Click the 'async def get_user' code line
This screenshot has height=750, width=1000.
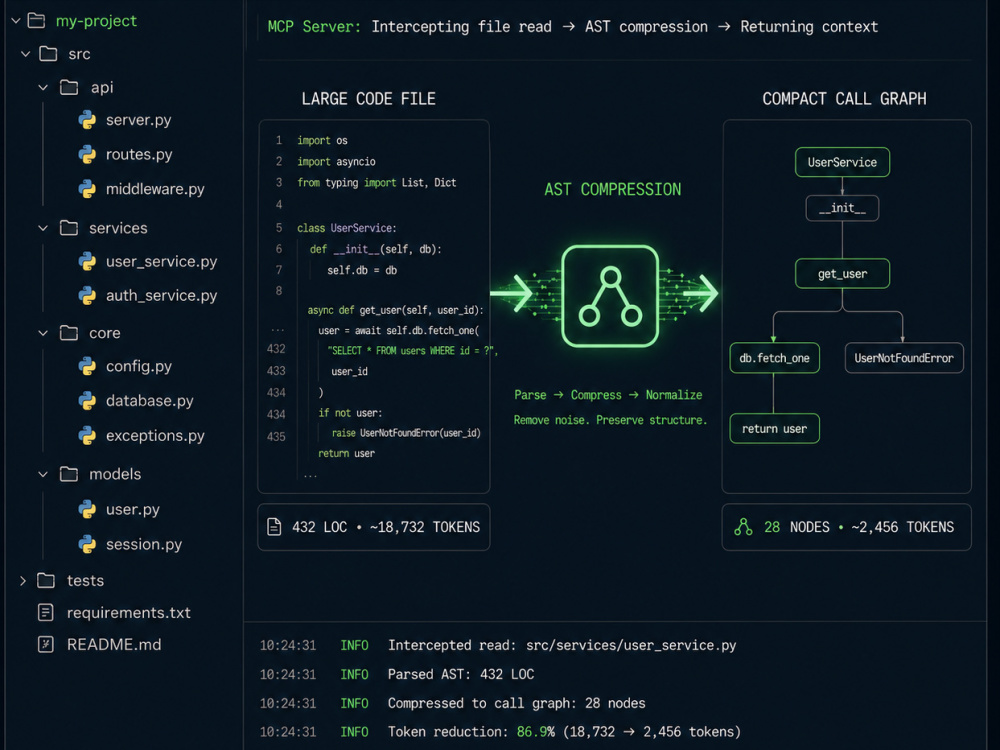click(395, 310)
